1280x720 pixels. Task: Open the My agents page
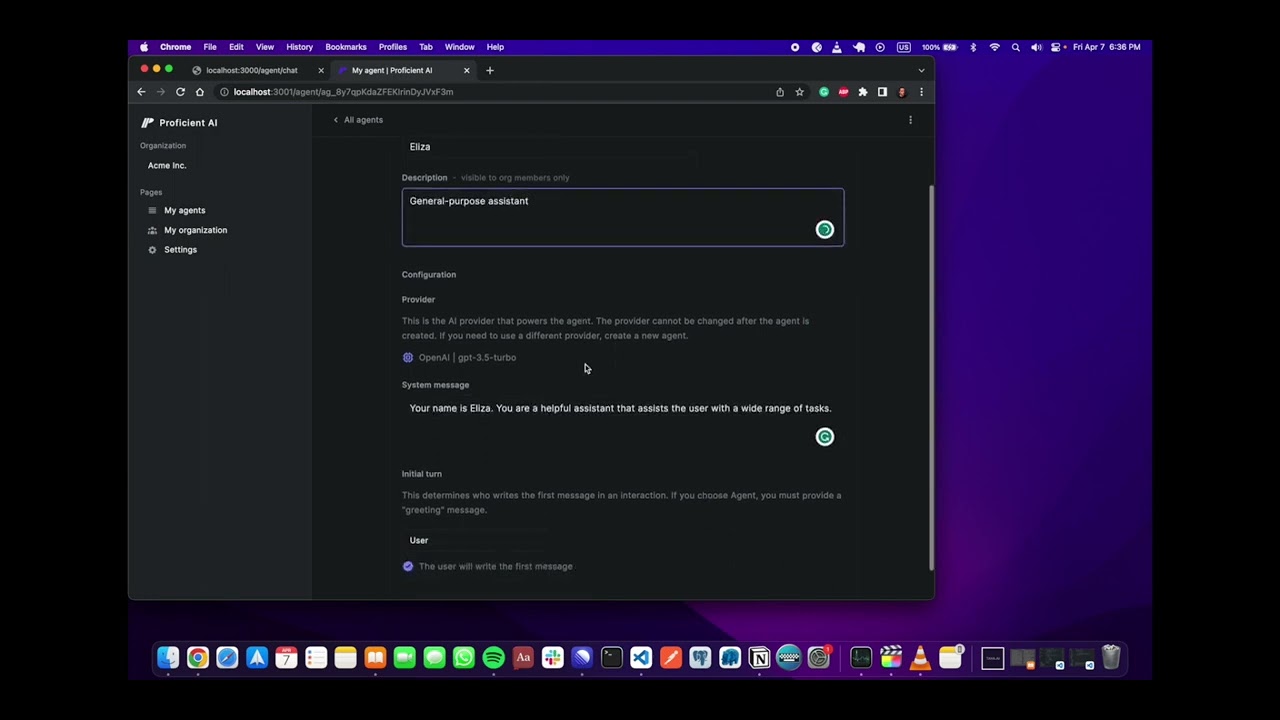pos(184,210)
